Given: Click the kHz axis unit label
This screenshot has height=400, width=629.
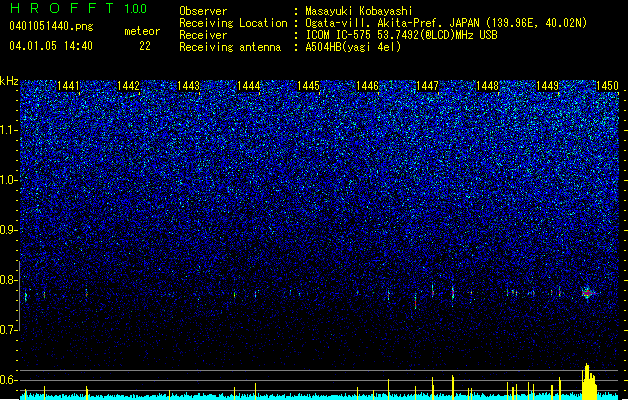Looking at the screenshot, I should [x=9, y=81].
